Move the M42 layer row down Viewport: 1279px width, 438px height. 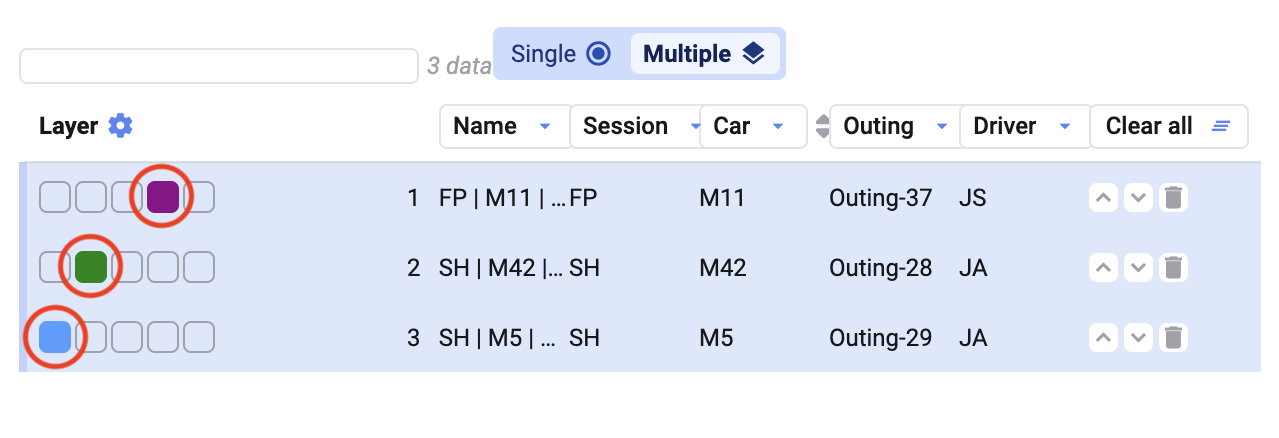1138,268
